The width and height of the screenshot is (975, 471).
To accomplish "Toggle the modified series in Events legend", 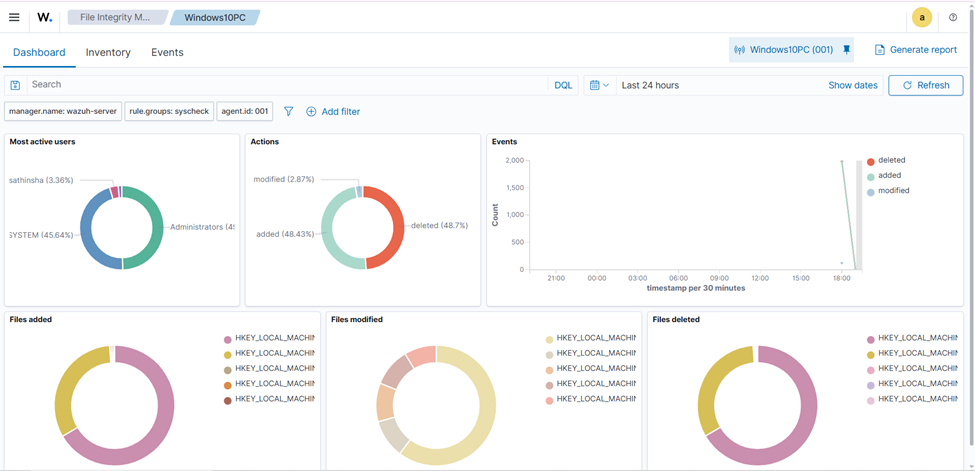I will [888, 191].
